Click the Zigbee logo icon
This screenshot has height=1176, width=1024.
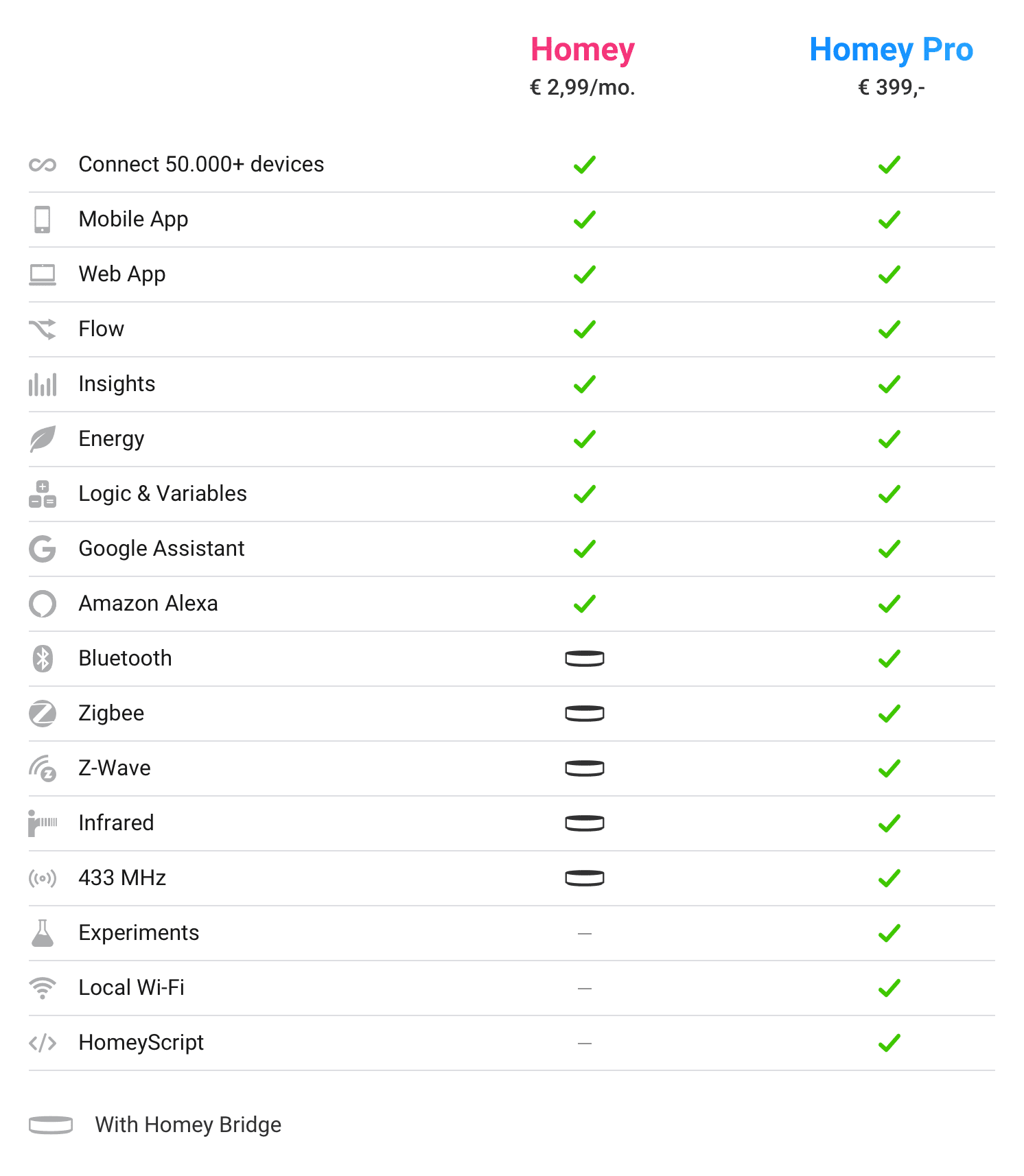(x=43, y=714)
